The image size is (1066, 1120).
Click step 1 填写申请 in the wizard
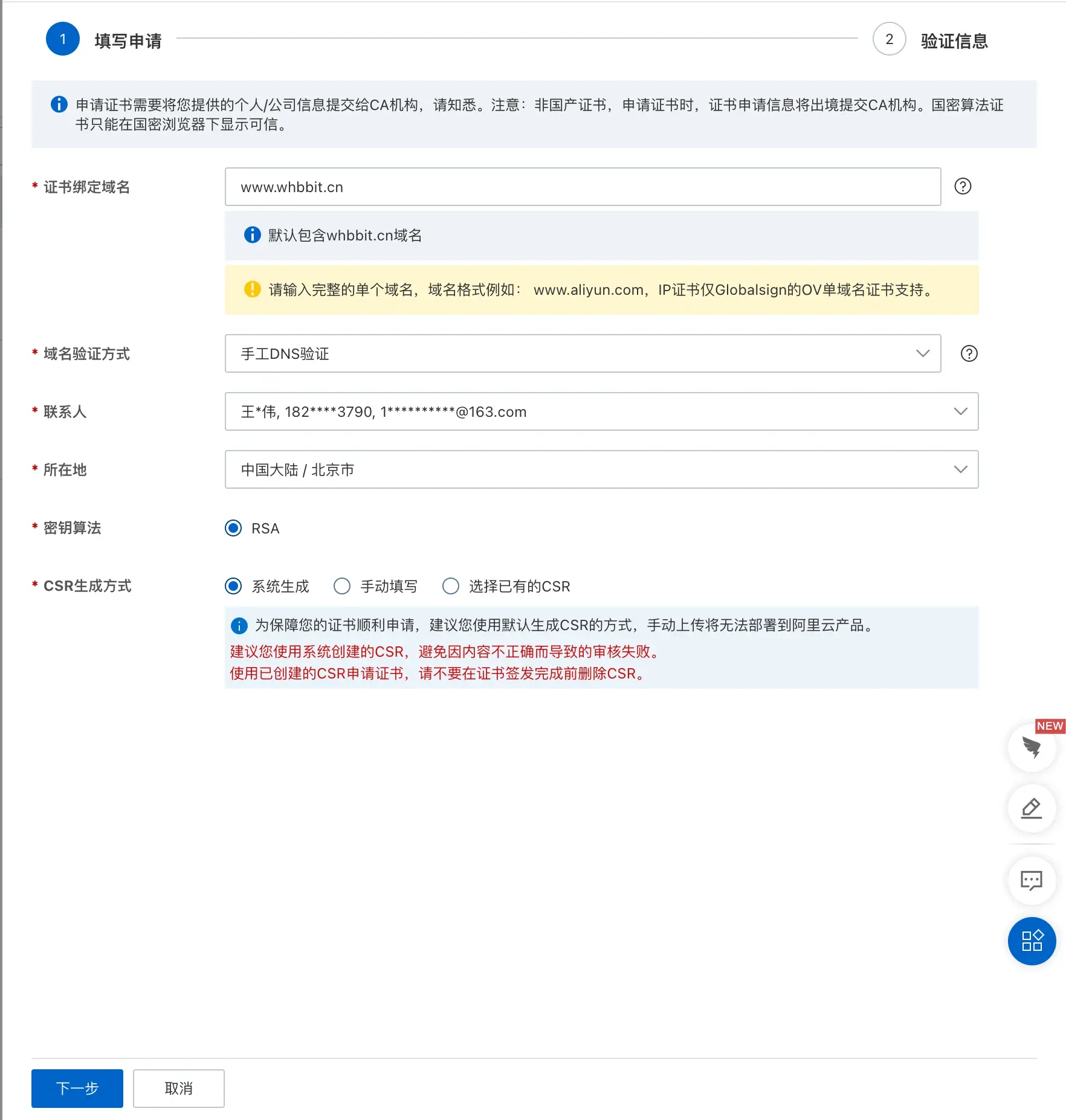coord(63,39)
